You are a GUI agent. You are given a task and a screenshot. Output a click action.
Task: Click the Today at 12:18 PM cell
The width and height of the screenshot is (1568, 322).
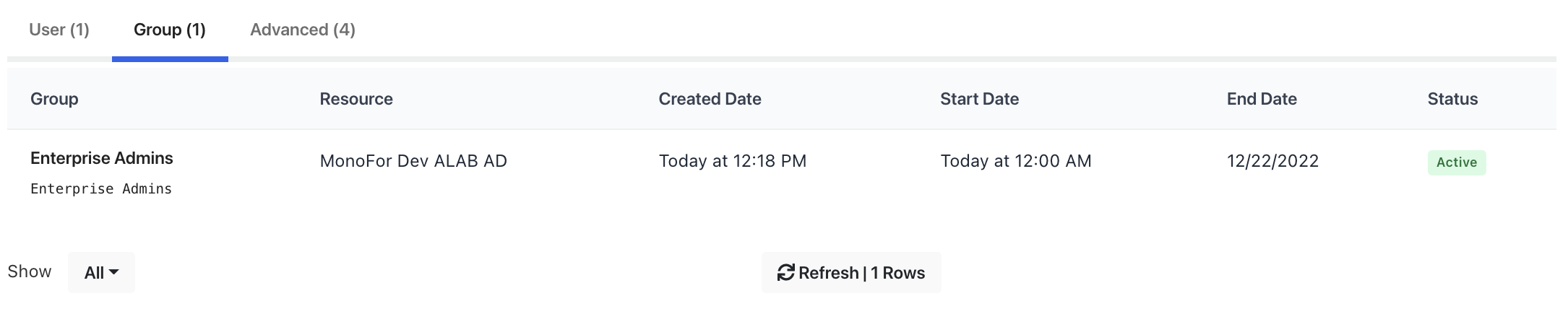(x=732, y=161)
